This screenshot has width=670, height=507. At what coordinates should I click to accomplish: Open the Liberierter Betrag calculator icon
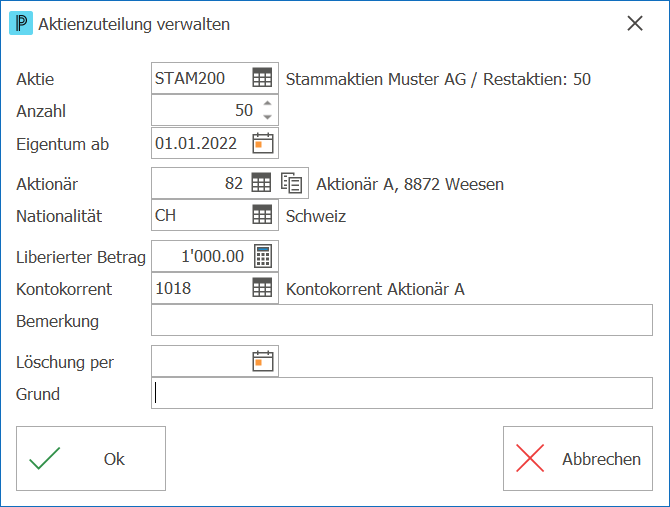263,256
